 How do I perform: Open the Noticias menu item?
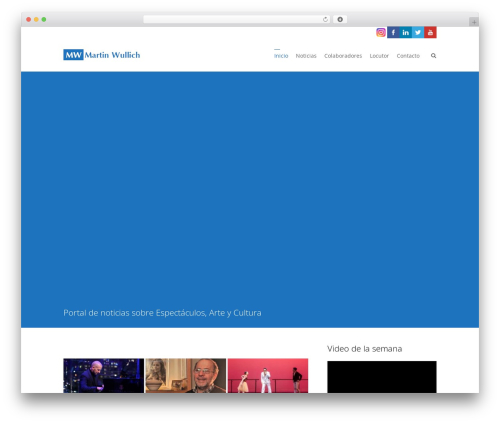[x=306, y=56]
